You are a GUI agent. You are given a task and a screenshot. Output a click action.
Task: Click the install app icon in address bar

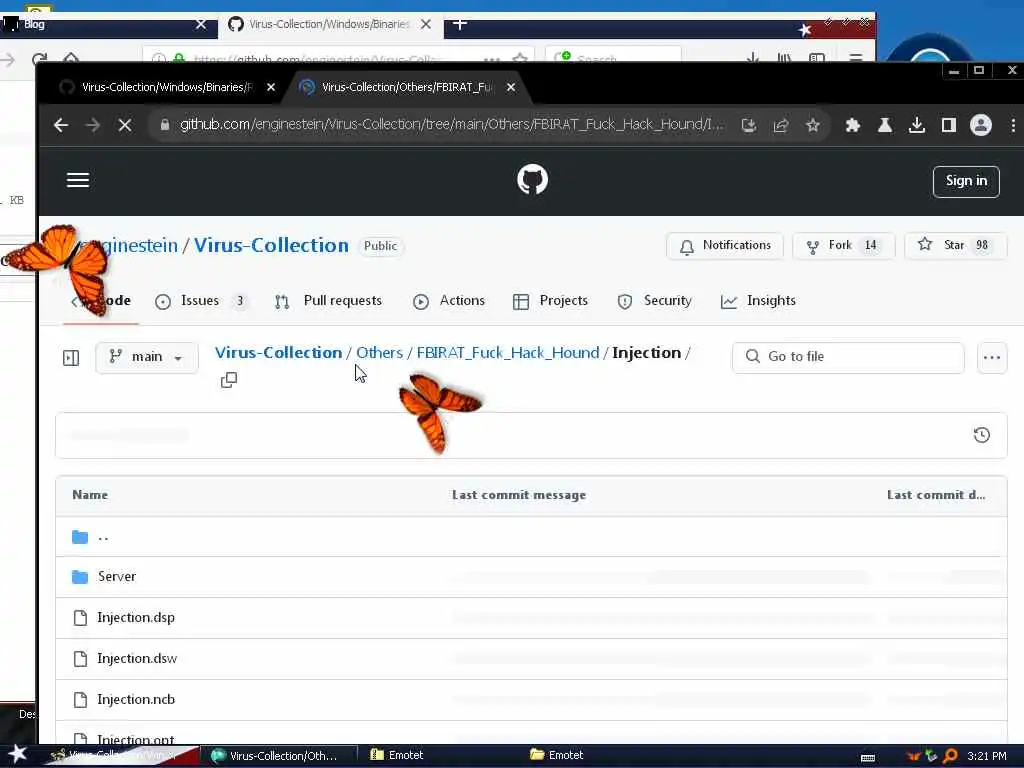748,125
